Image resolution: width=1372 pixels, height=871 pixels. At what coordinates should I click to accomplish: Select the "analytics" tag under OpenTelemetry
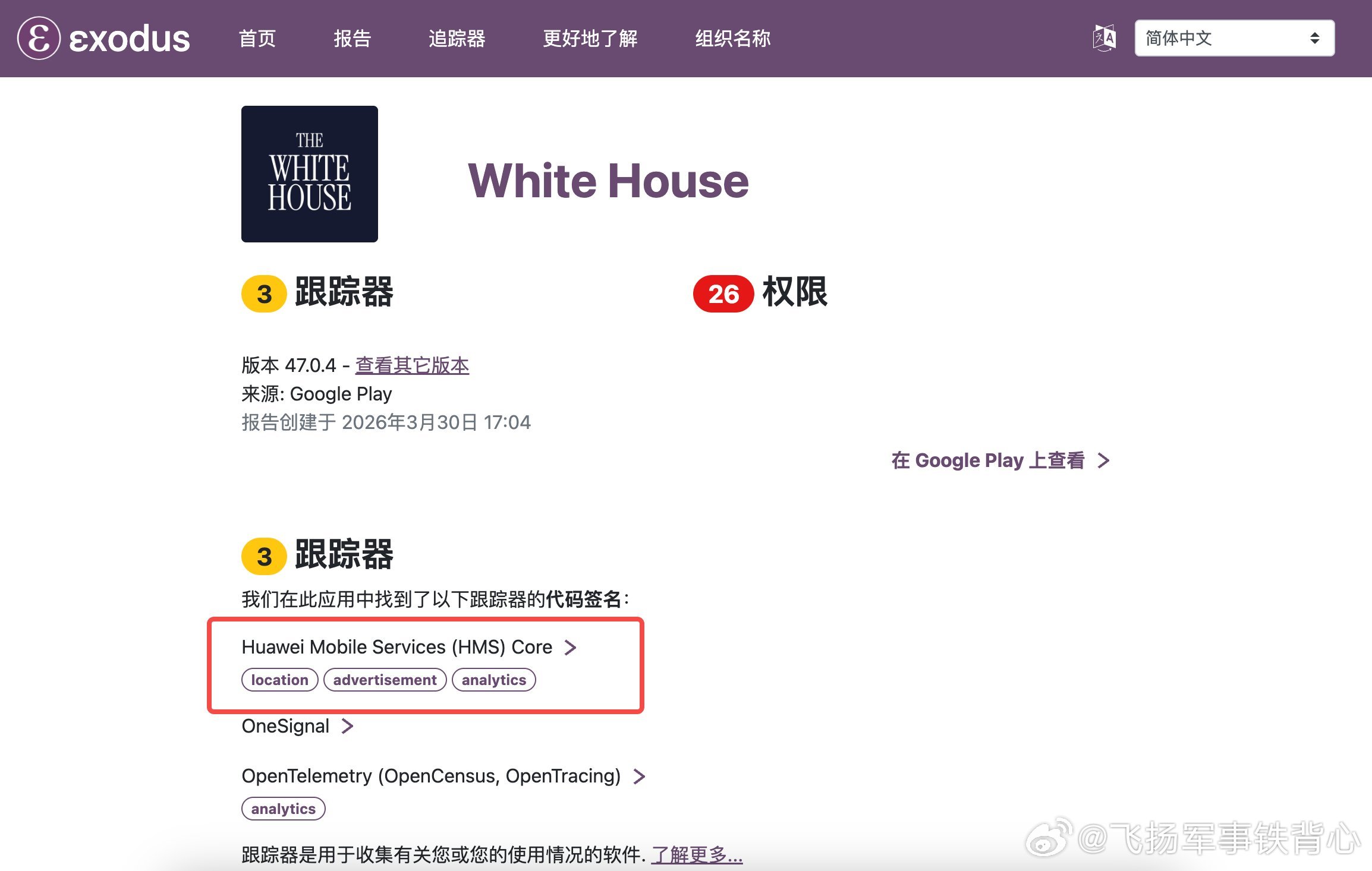pyautogui.click(x=284, y=809)
